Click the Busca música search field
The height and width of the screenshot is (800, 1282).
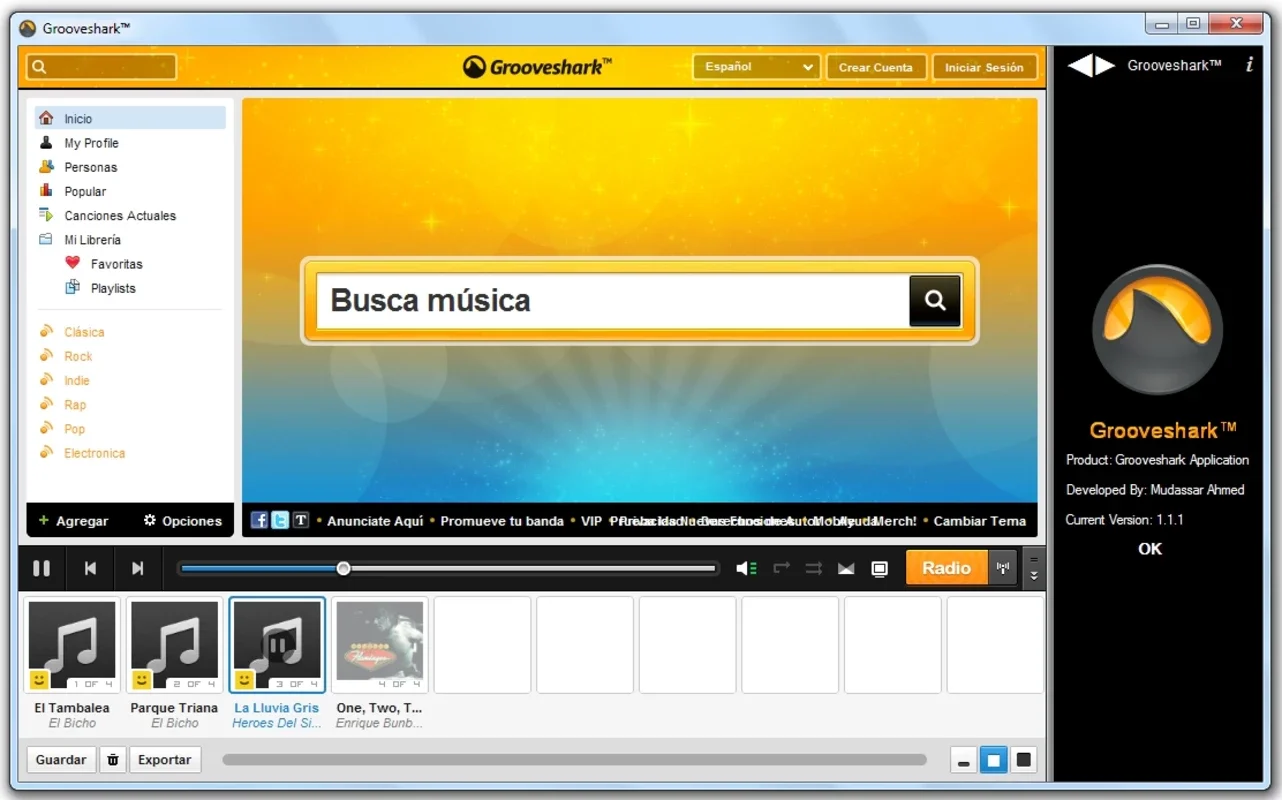(612, 301)
